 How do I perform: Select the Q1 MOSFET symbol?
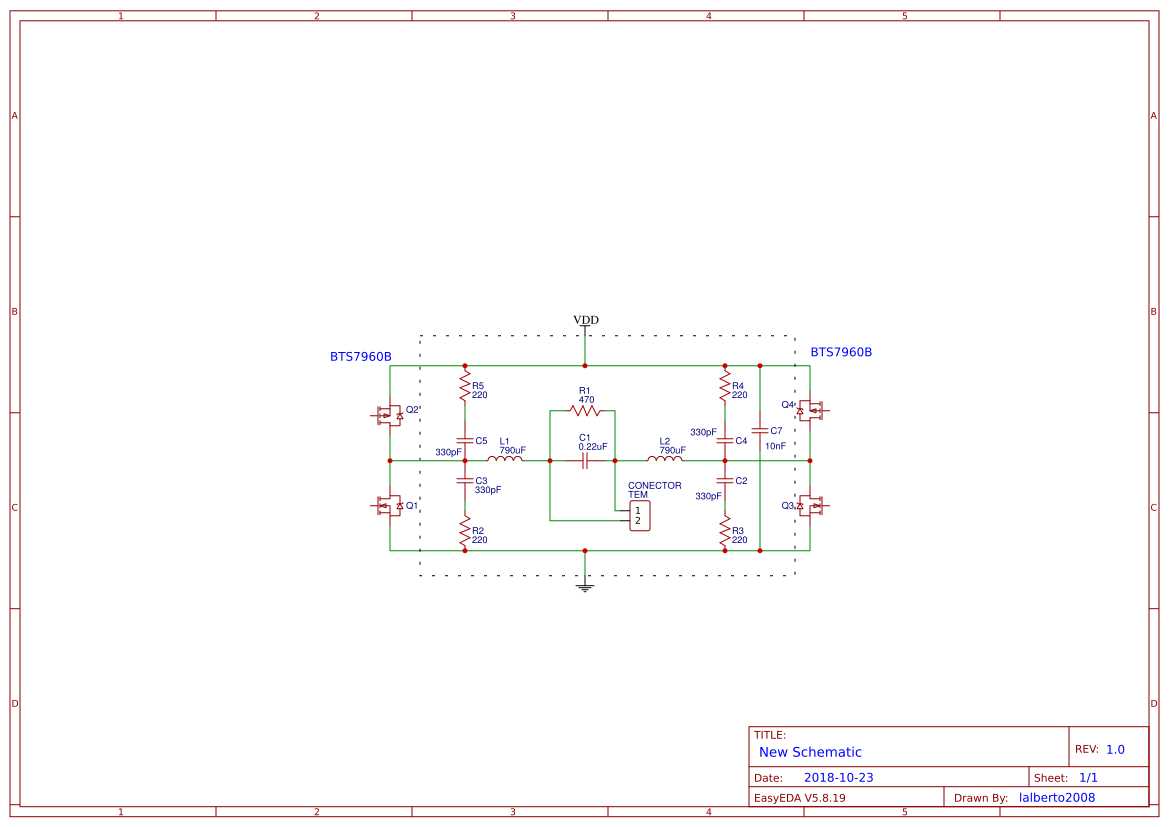[389, 507]
